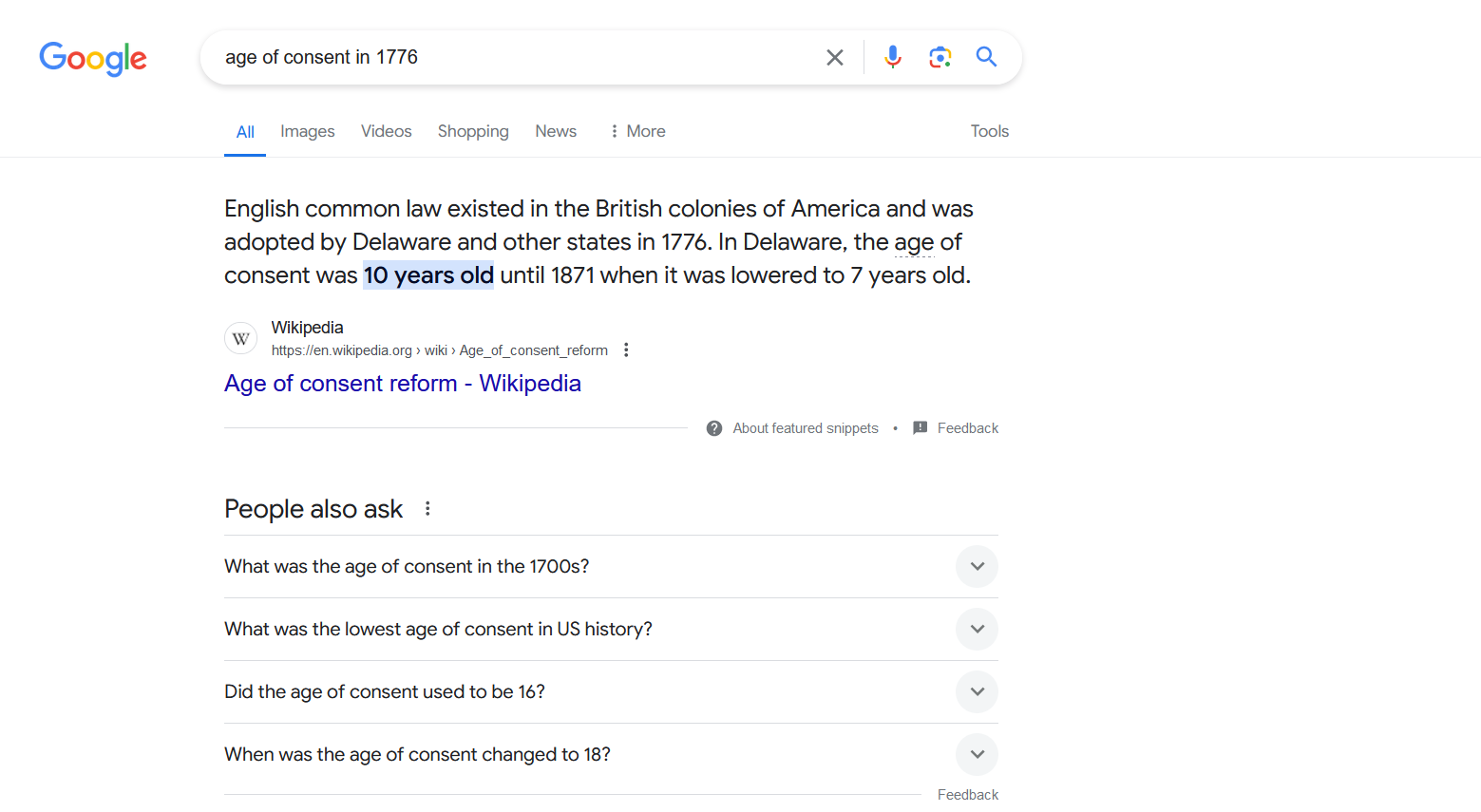Viewport: 1481px width, 812px height.
Task: Expand "When was the age of consent changed to 18?"
Action: [x=611, y=755]
